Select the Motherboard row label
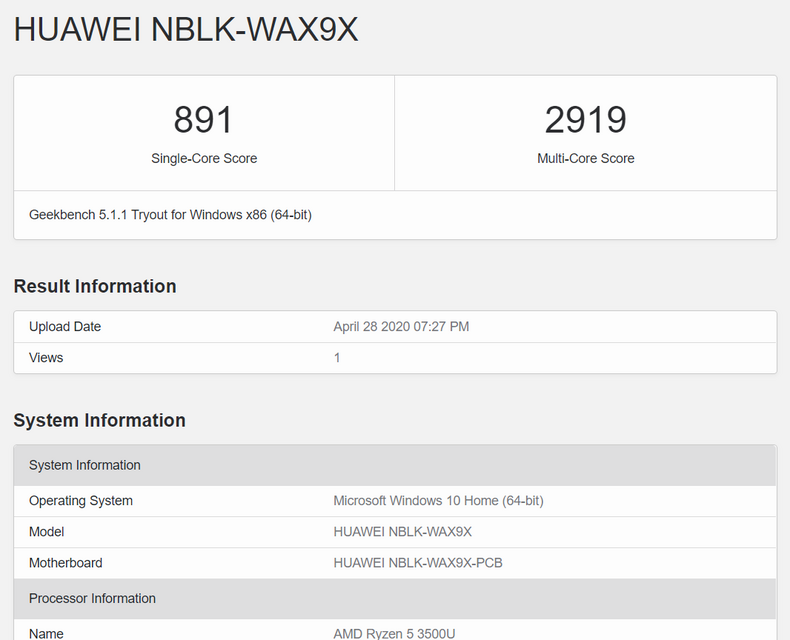The width and height of the screenshot is (790, 640). tap(66, 563)
